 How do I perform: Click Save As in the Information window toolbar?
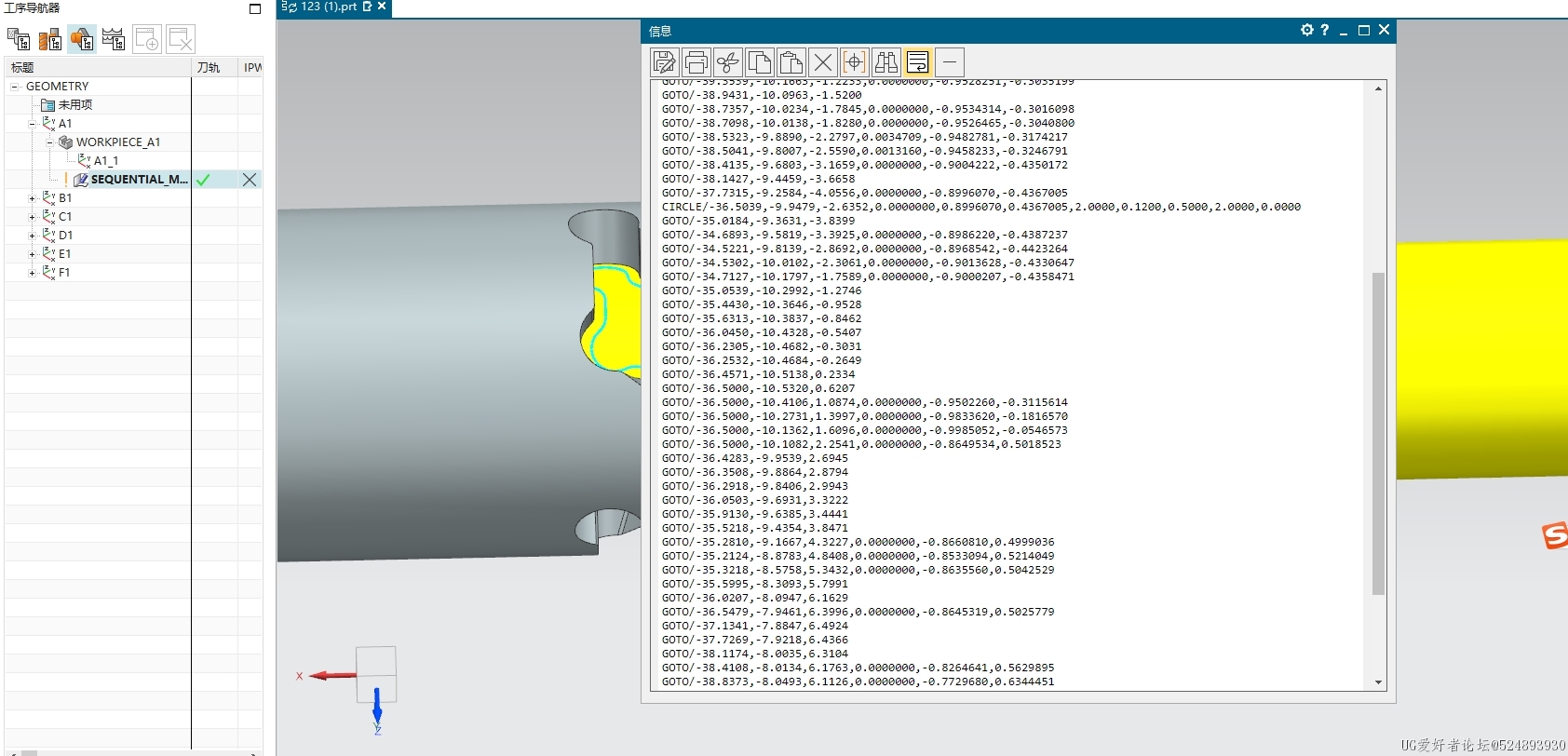pyautogui.click(x=665, y=62)
